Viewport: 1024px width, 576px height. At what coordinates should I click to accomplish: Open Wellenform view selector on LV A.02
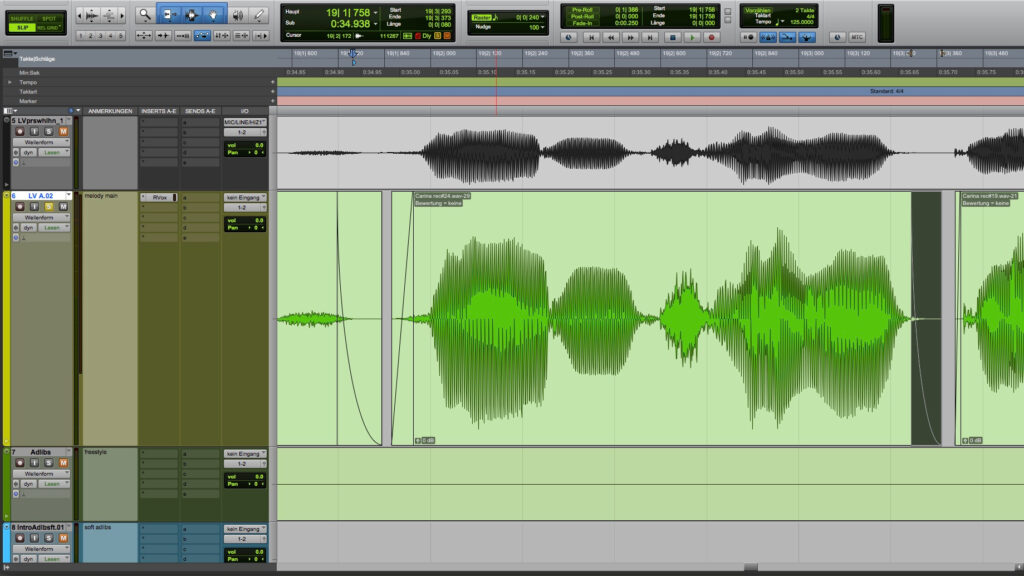[x=40, y=217]
